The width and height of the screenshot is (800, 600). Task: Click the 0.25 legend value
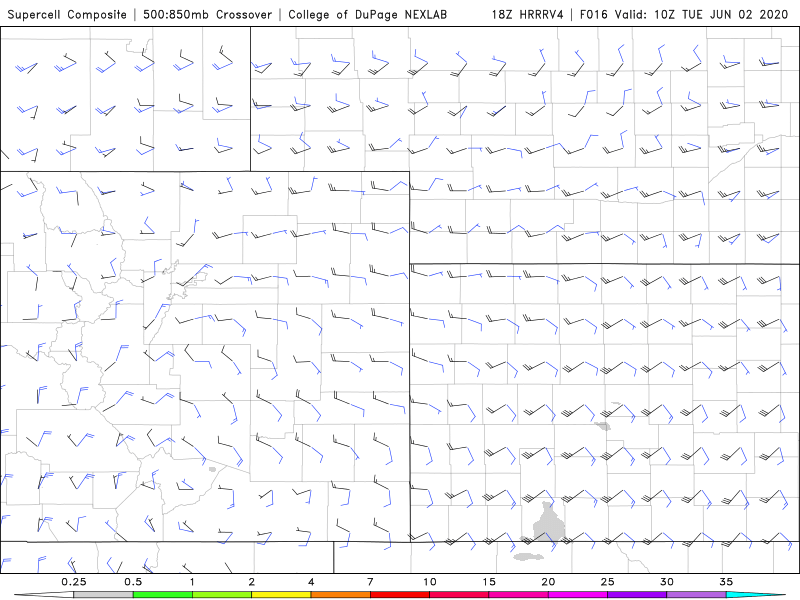pyautogui.click(x=74, y=582)
